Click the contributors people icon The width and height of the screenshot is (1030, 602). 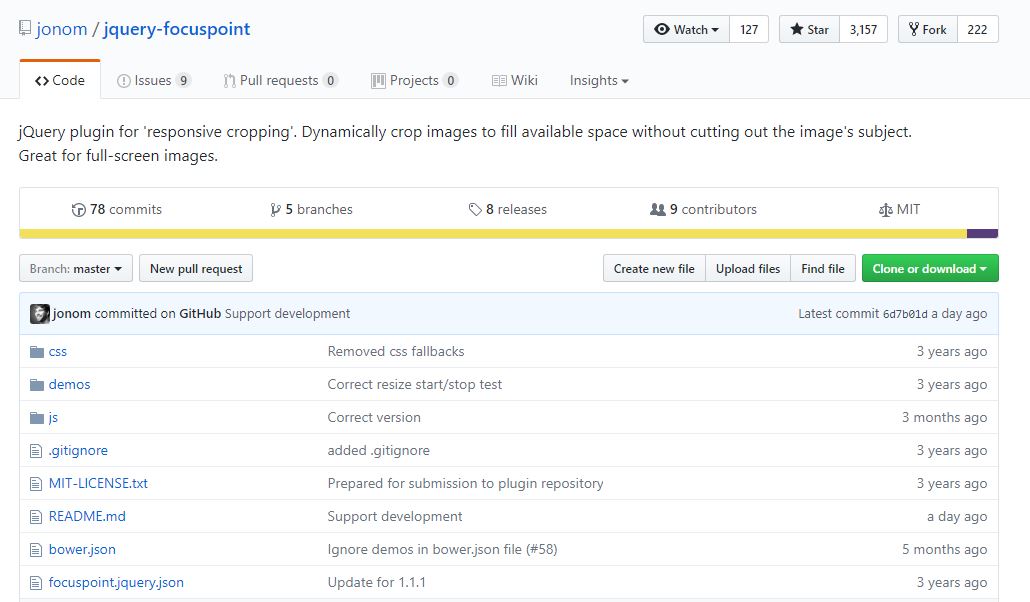[x=658, y=210]
